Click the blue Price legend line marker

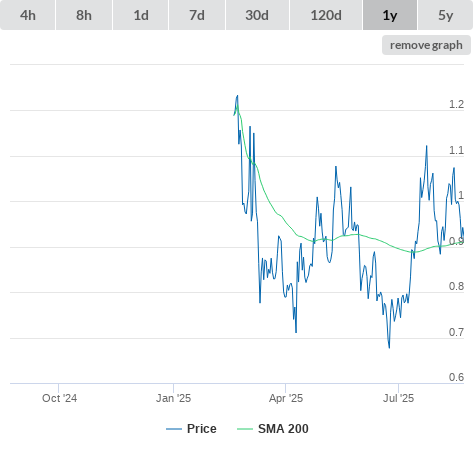tap(174, 429)
